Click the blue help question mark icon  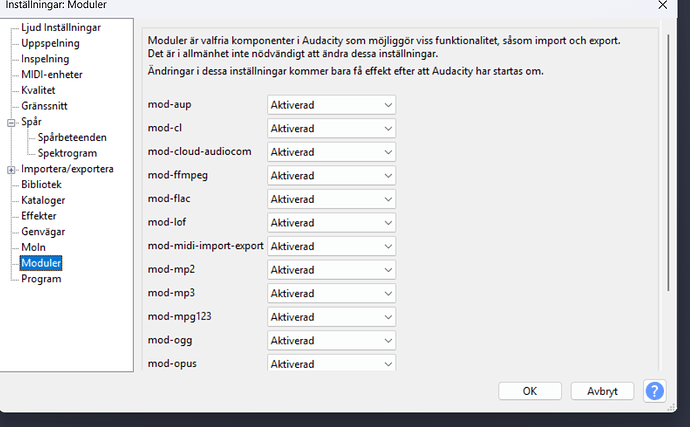coord(655,391)
